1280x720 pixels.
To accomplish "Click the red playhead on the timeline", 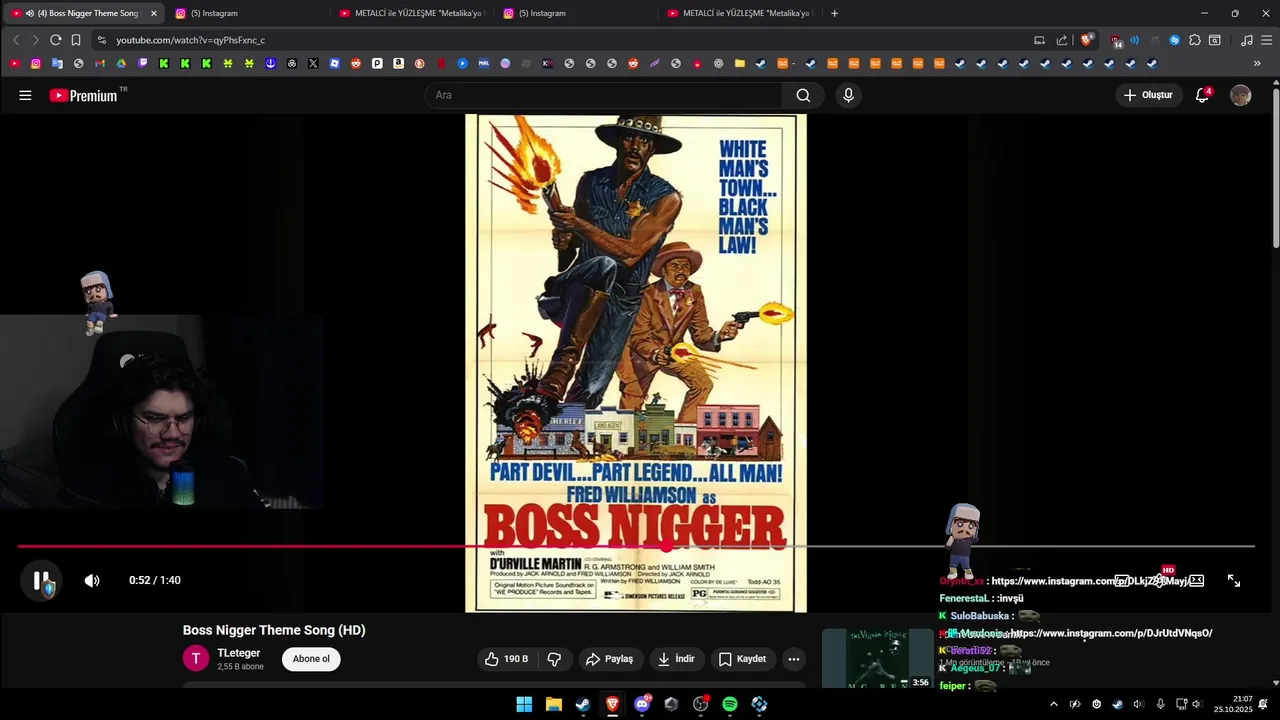I will [x=666, y=546].
